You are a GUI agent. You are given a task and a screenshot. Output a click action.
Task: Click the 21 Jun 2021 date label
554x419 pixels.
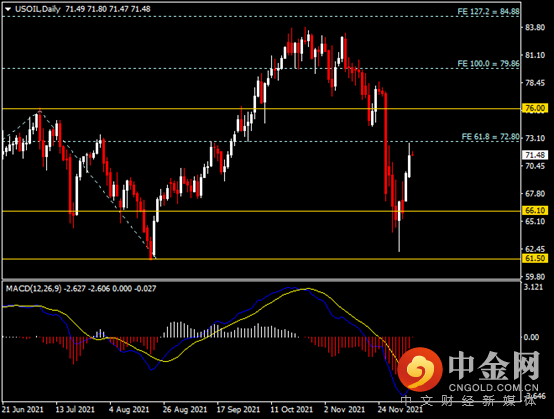point(23,409)
